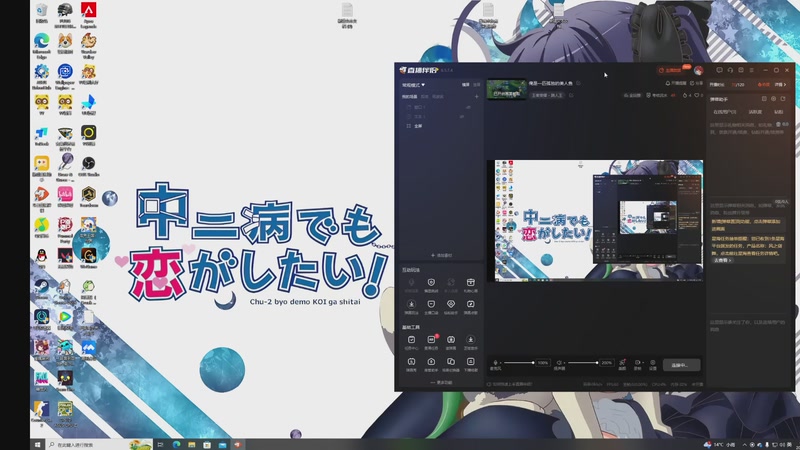This screenshot has width=800, height=450.
Task: Edit the stream title with the pencil icon
Action: pyautogui.click(x=578, y=83)
